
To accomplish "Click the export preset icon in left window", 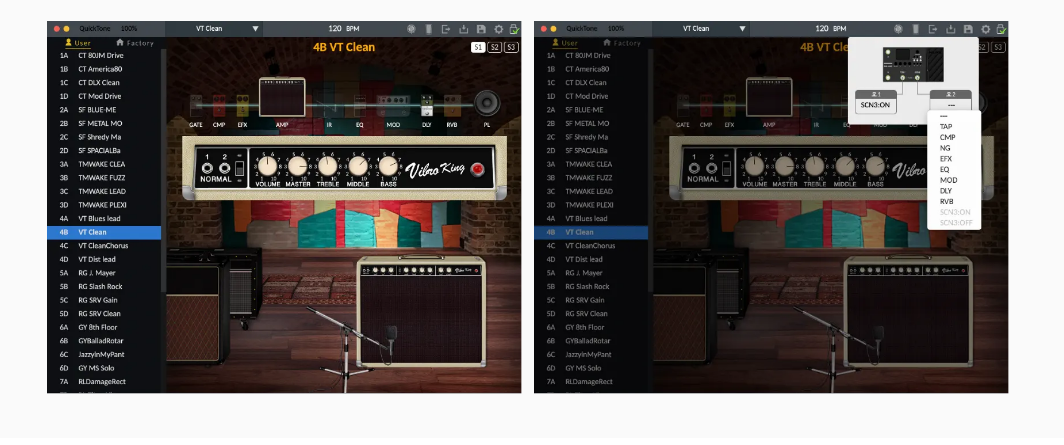I will [446, 29].
